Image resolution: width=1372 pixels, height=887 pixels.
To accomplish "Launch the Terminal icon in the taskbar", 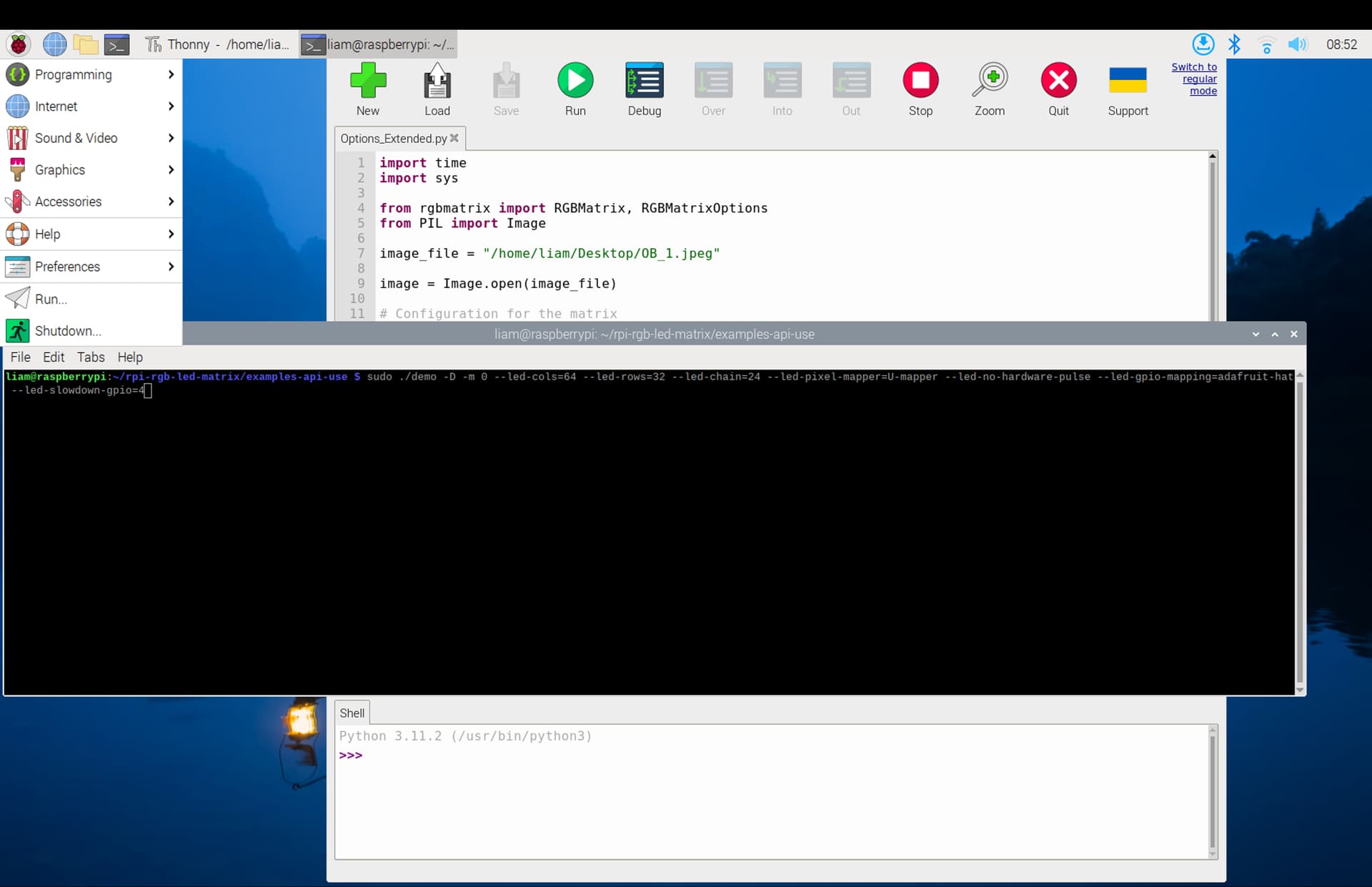I will pyautogui.click(x=116, y=44).
